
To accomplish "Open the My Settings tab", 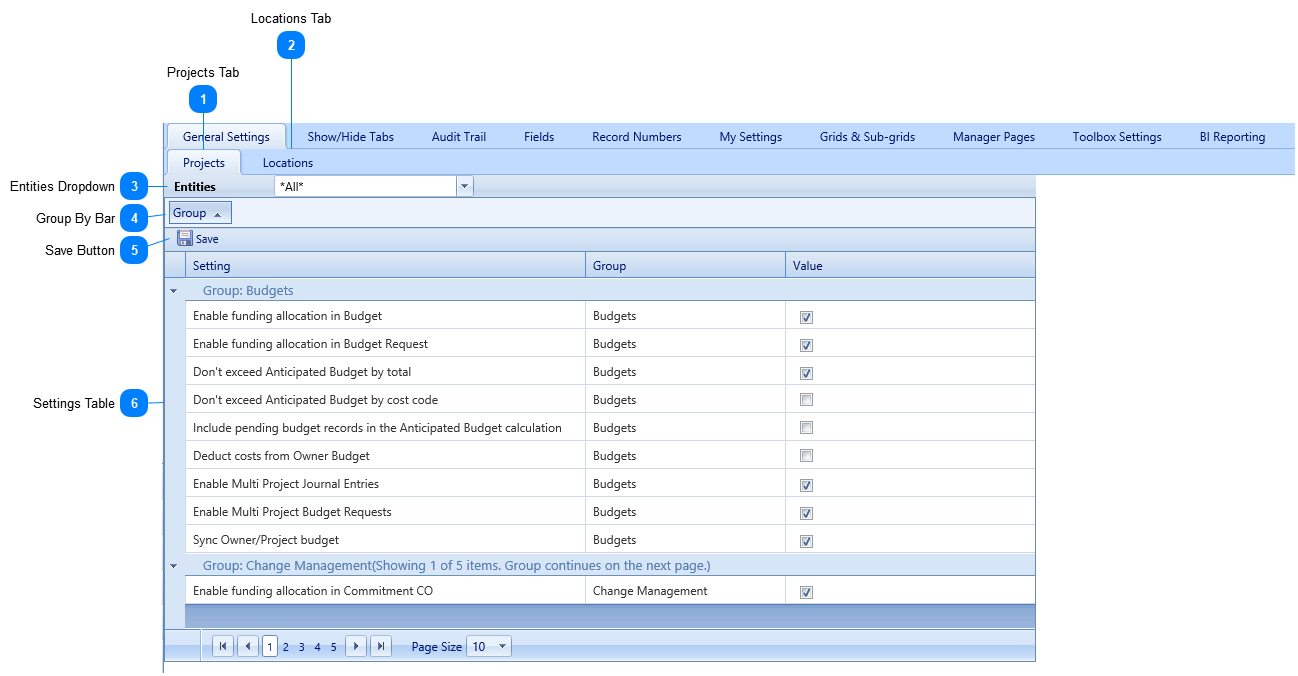I will coord(751,137).
